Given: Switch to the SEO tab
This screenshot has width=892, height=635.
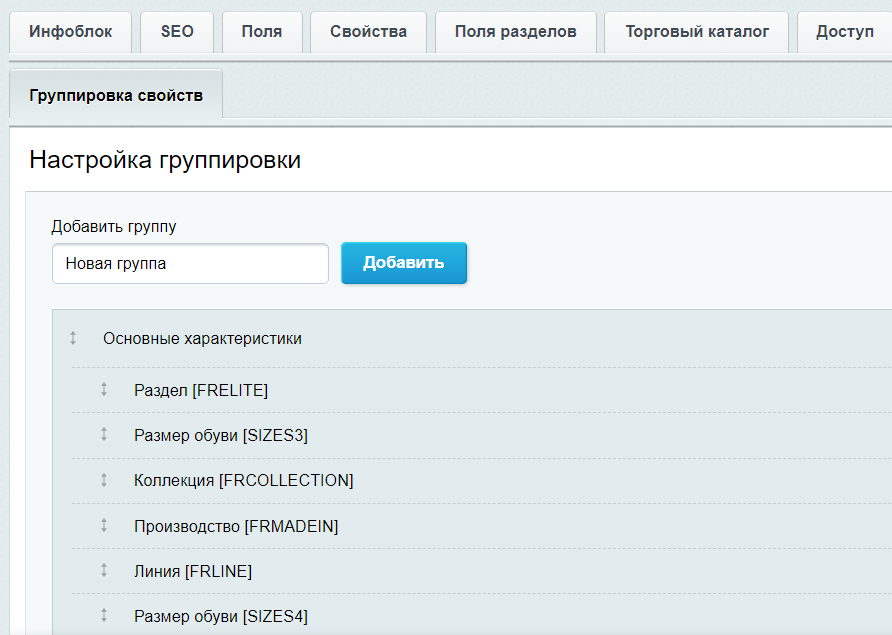Looking at the screenshot, I should [177, 32].
